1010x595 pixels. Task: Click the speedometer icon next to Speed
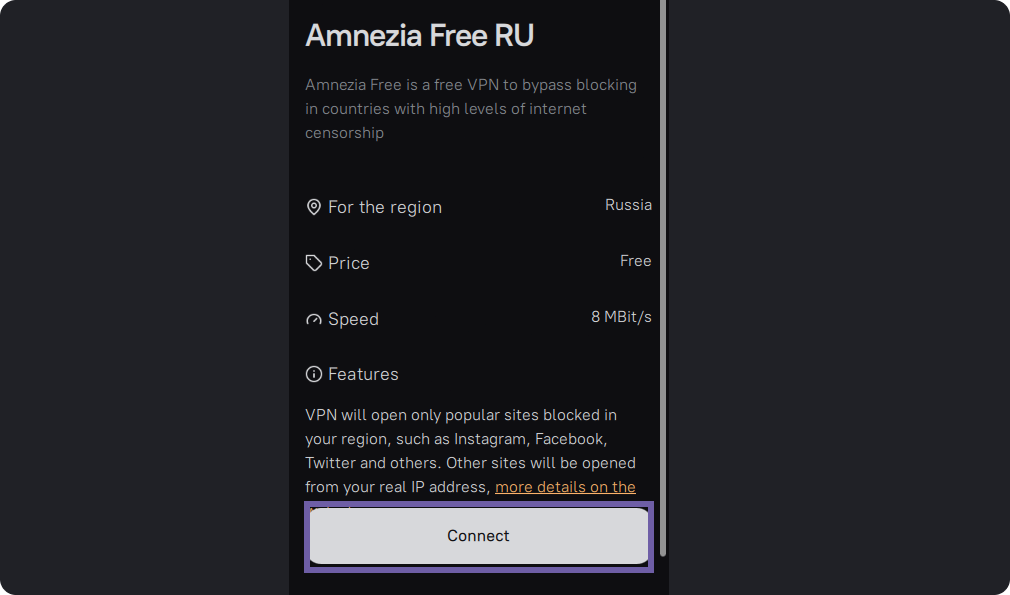pos(314,319)
